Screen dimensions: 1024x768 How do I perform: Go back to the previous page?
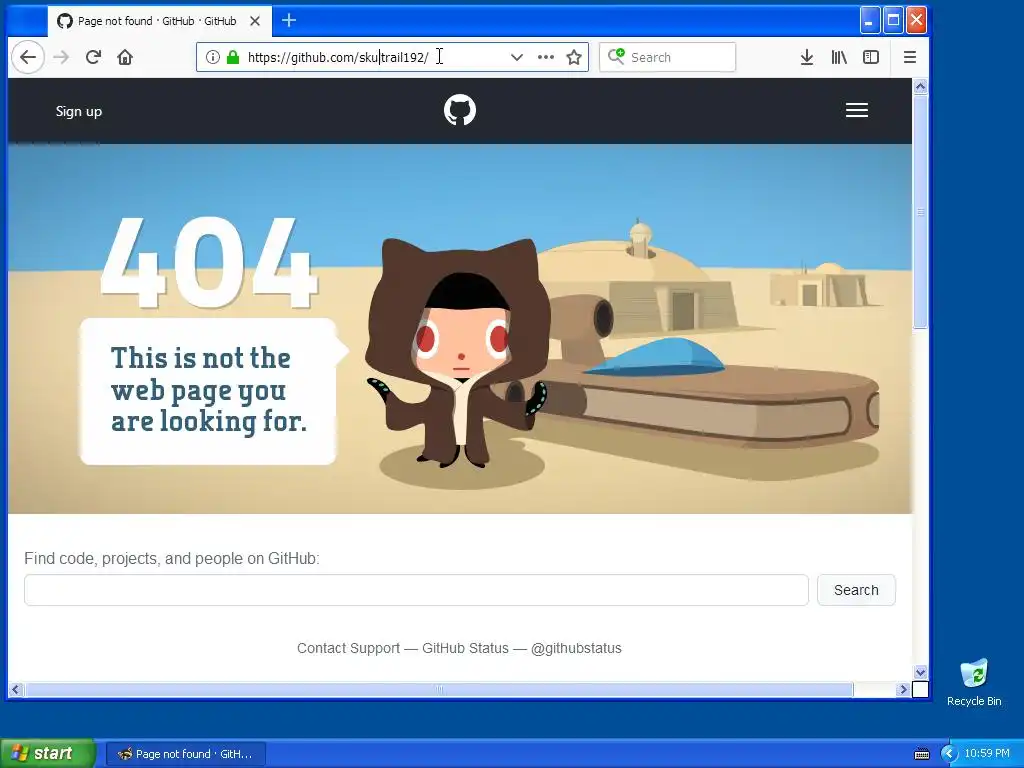point(28,57)
